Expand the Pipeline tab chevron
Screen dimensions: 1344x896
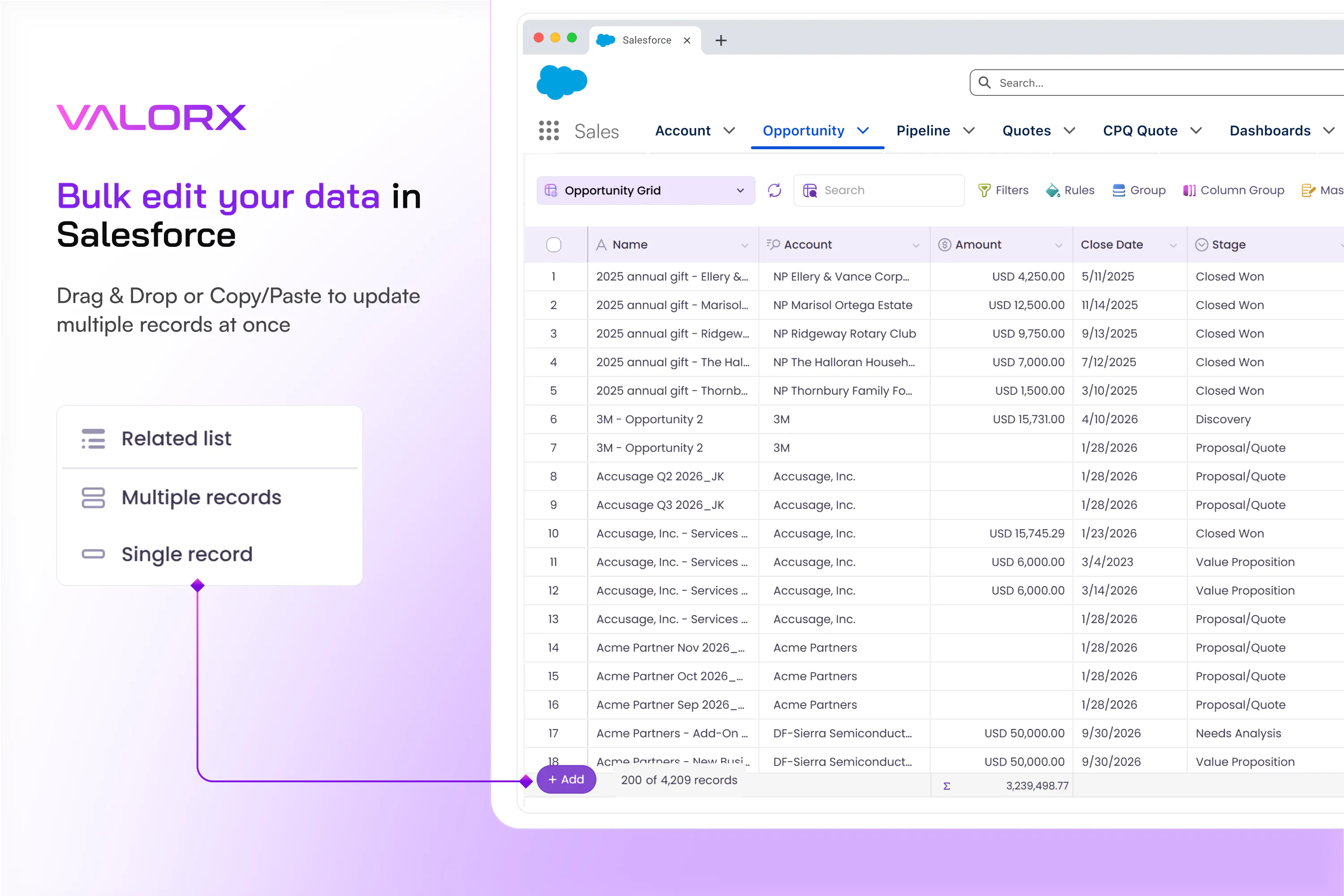point(969,131)
